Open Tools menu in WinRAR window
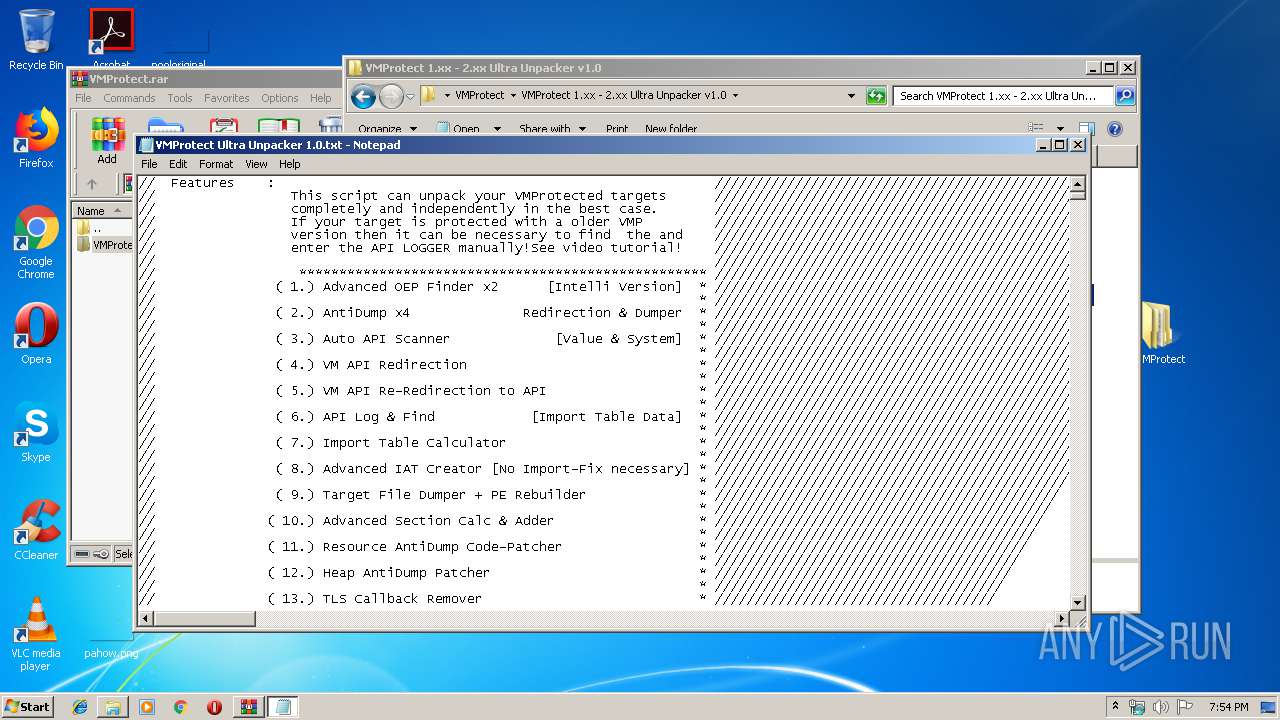 [x=180, y=98]
